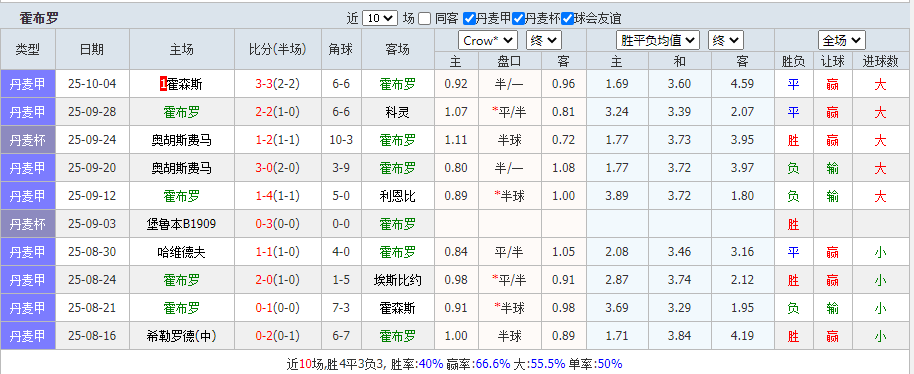
Task: Open away team 埃斯比约
Action: pyautogui.click(x=398, y=280)
